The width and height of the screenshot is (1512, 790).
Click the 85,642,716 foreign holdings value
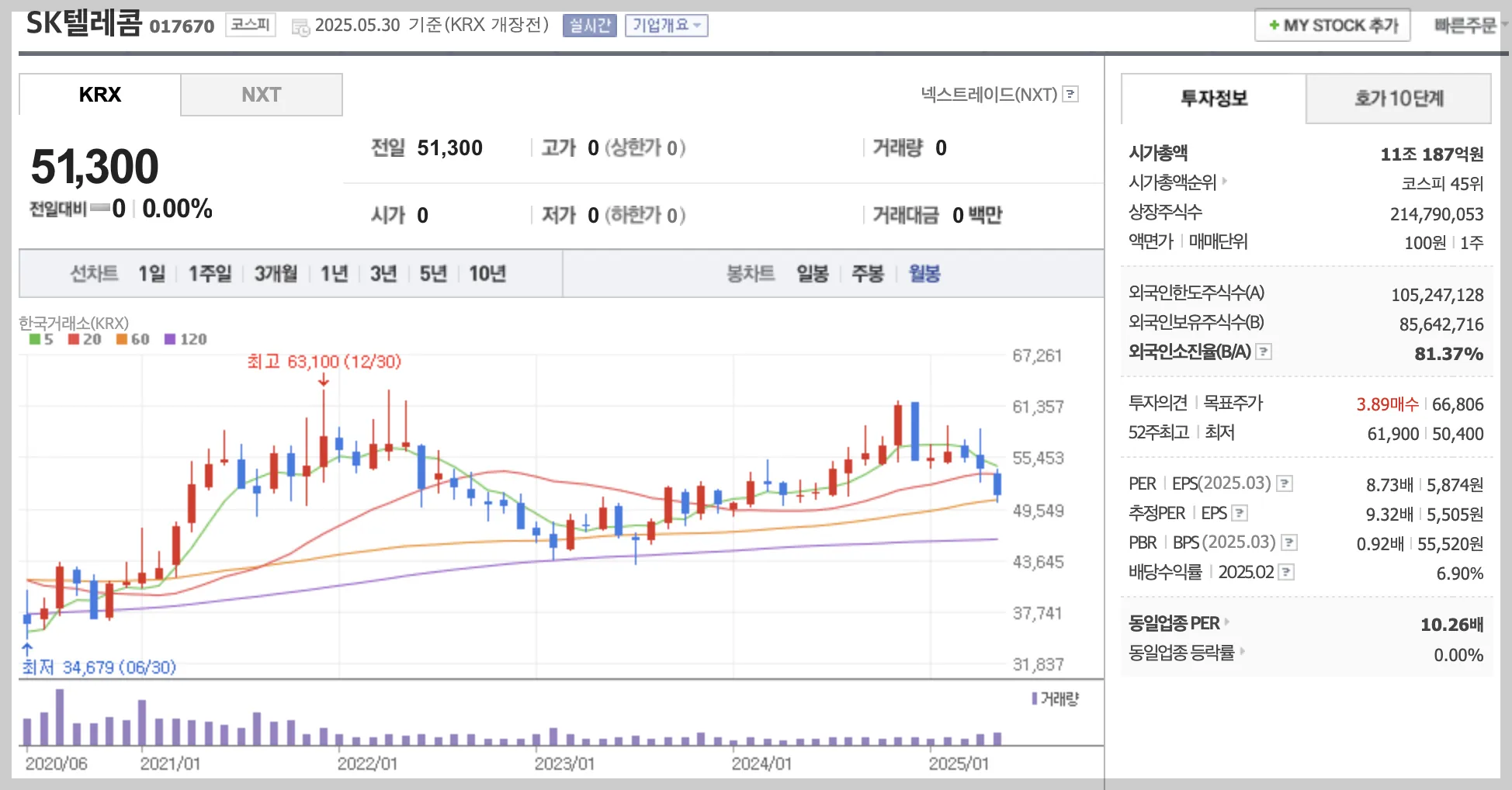[1441, 324]
